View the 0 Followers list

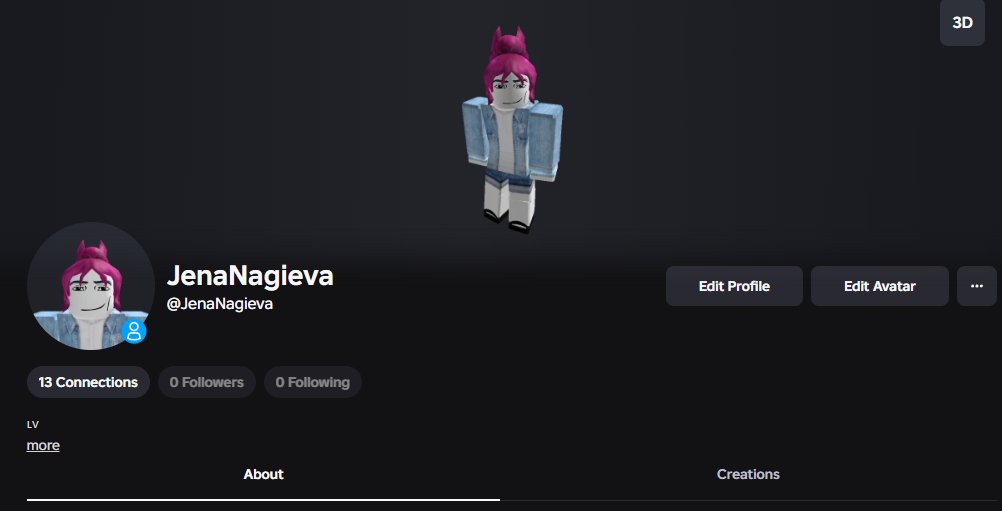(x=206, y=382)
